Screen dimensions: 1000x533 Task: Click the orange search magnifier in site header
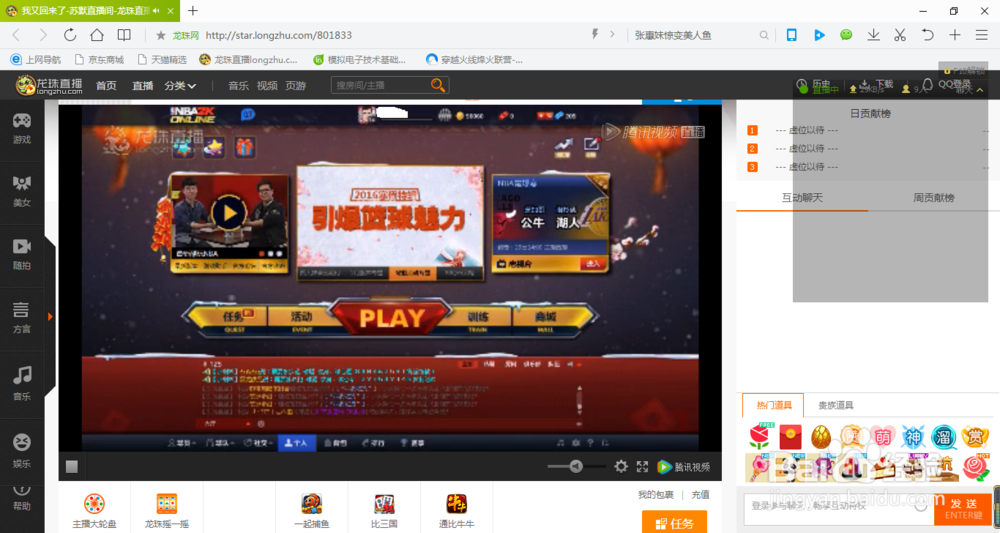(438, 85)
